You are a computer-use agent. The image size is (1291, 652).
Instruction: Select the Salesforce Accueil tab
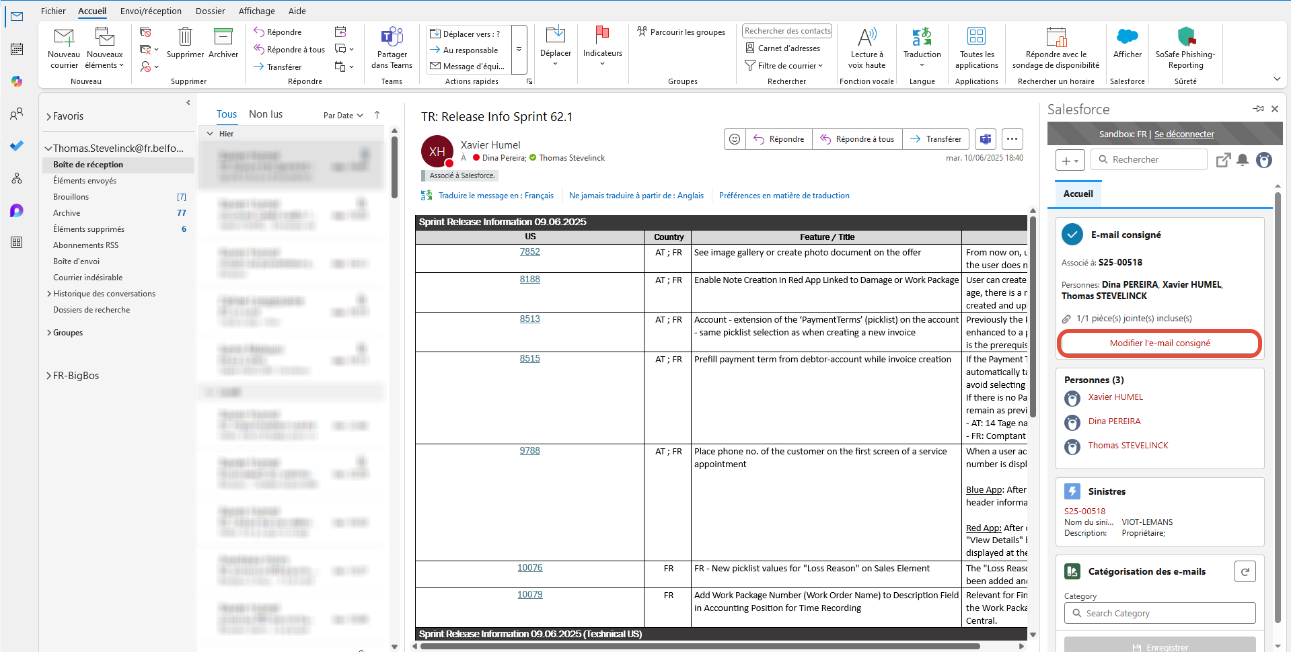1078,193
